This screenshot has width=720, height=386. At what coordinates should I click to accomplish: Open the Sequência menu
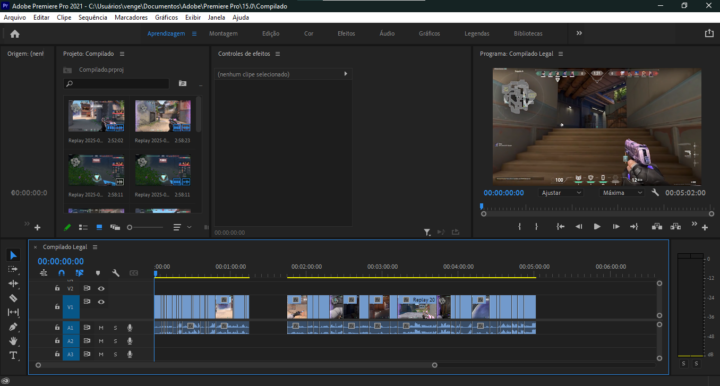tap(93, 17)
